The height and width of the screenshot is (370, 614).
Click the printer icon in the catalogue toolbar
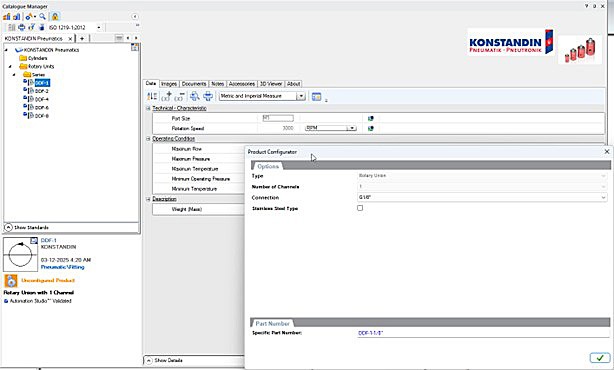pyautogui.click(x=22, y=27)
